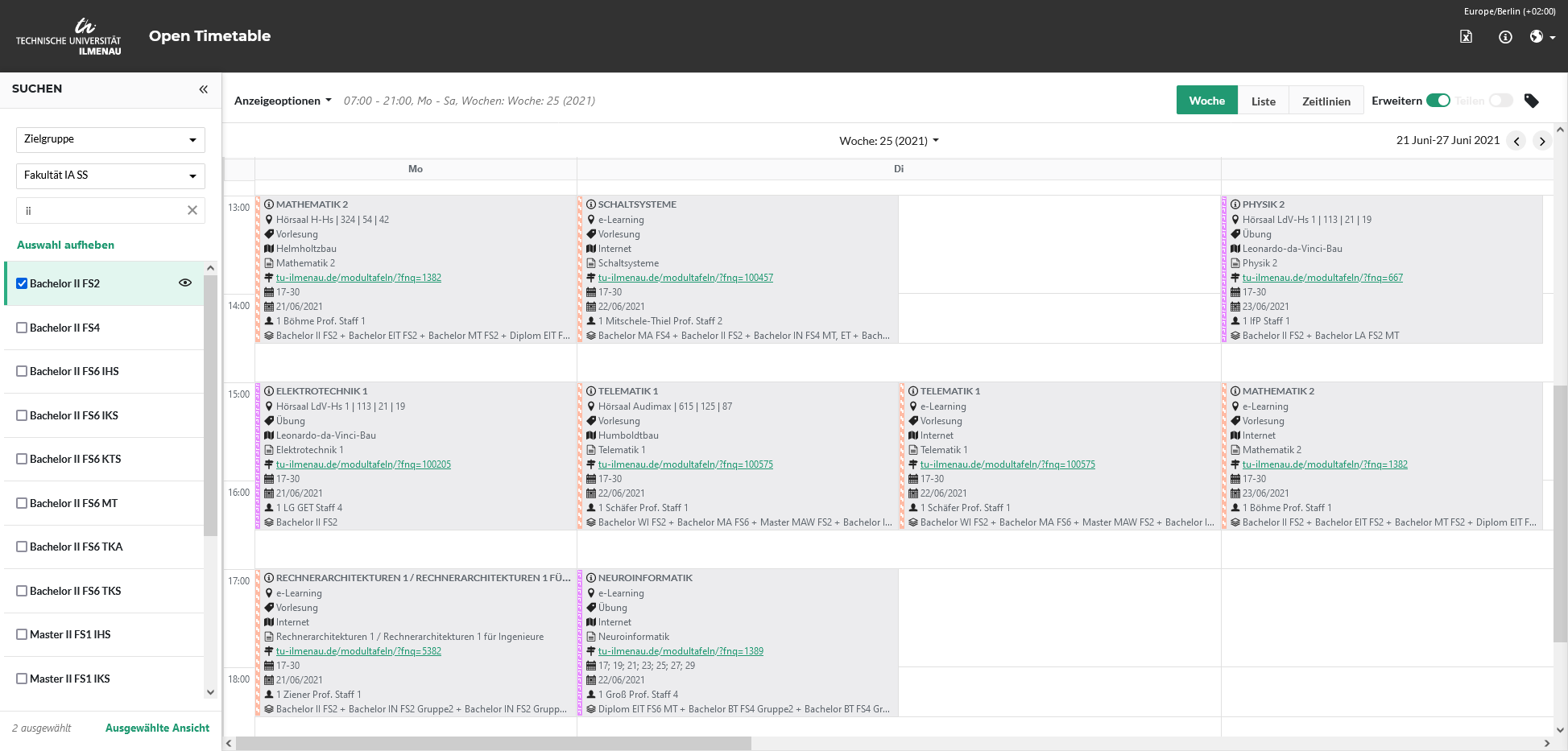The width and height of the screenshot is (1568, 751).
Task: Open the Fakultät IA SS dropdown
Action: pos(110,175)
